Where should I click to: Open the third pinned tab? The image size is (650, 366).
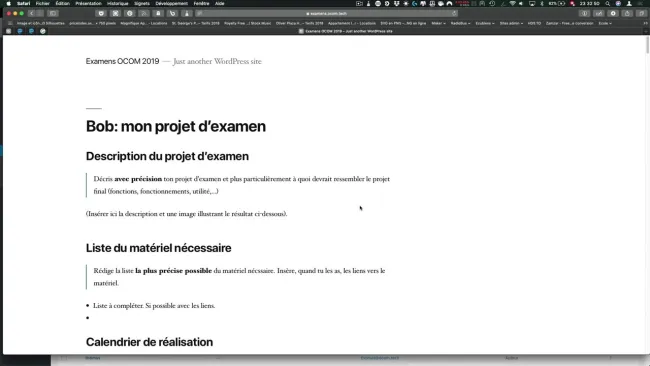tap(32, 31)
